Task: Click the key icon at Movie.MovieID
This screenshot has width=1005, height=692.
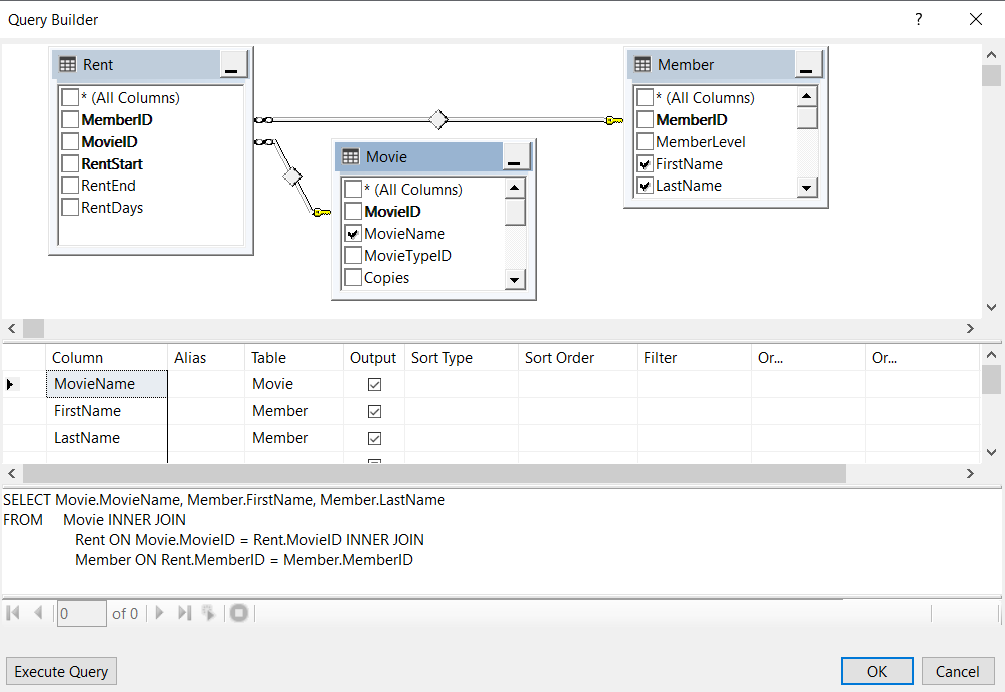Action: point(322,212)
